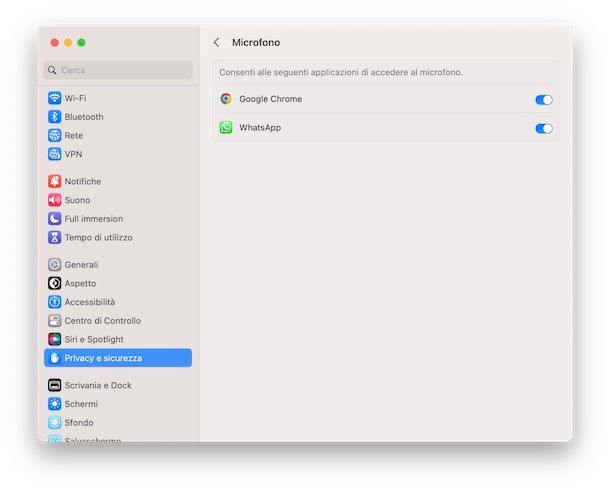Maximize the window with green button

81,42
